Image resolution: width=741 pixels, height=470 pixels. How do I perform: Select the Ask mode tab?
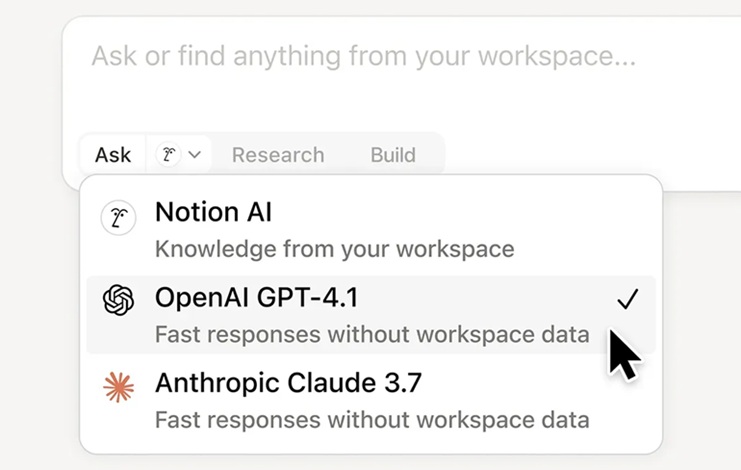point(113,155)
